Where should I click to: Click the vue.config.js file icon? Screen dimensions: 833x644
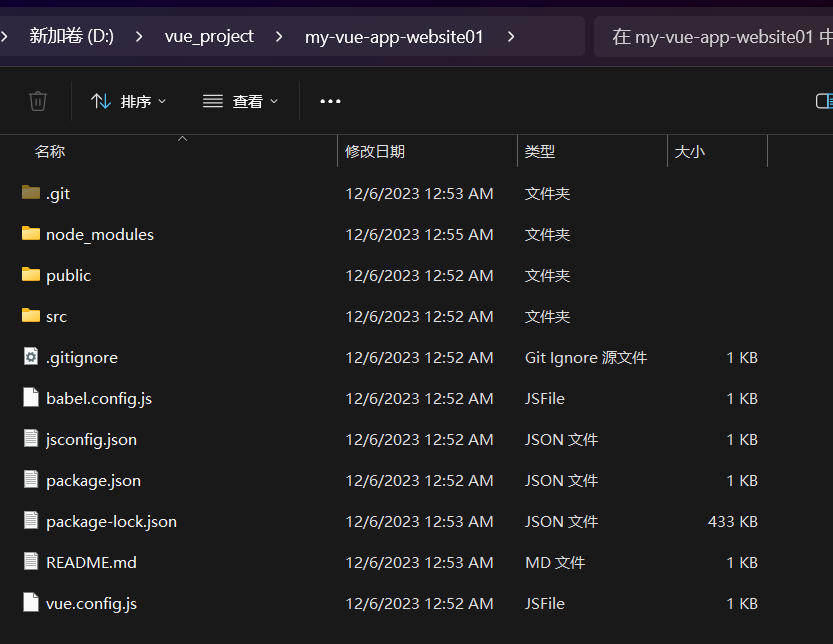(31, 603)
